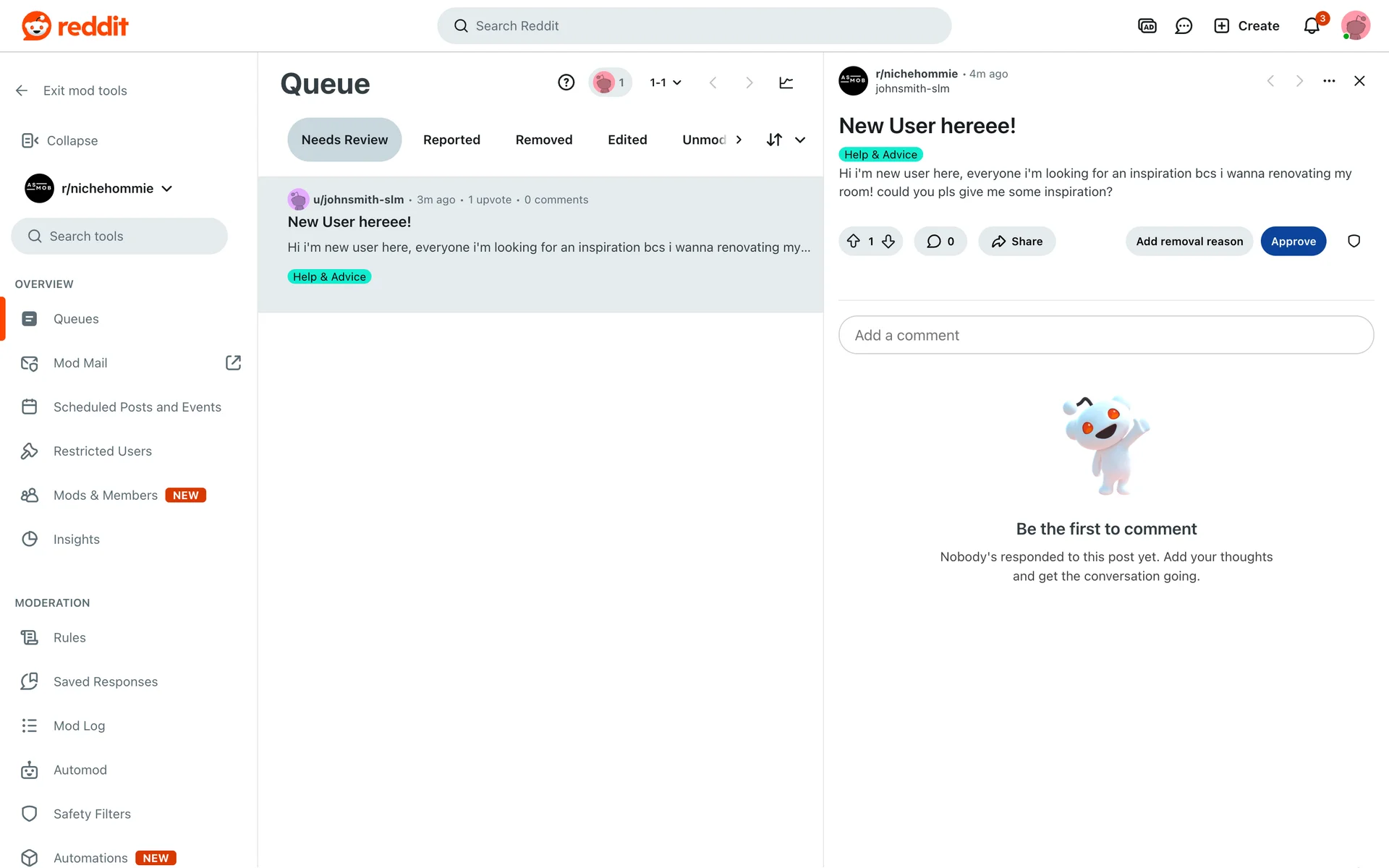Upvote the New User hereee post
The image size is (1389, 868).
(x=854, y=241)
